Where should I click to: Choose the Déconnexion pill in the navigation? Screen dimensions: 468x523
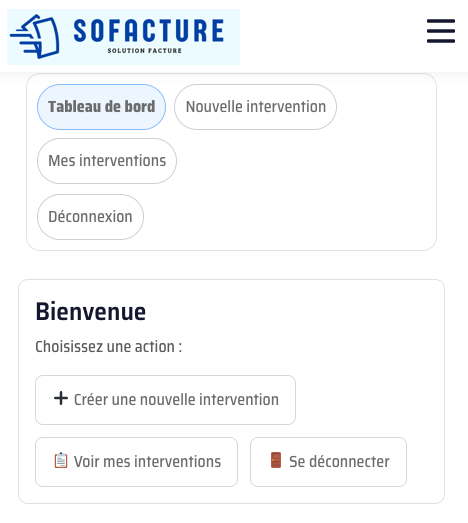coord(90,217)
